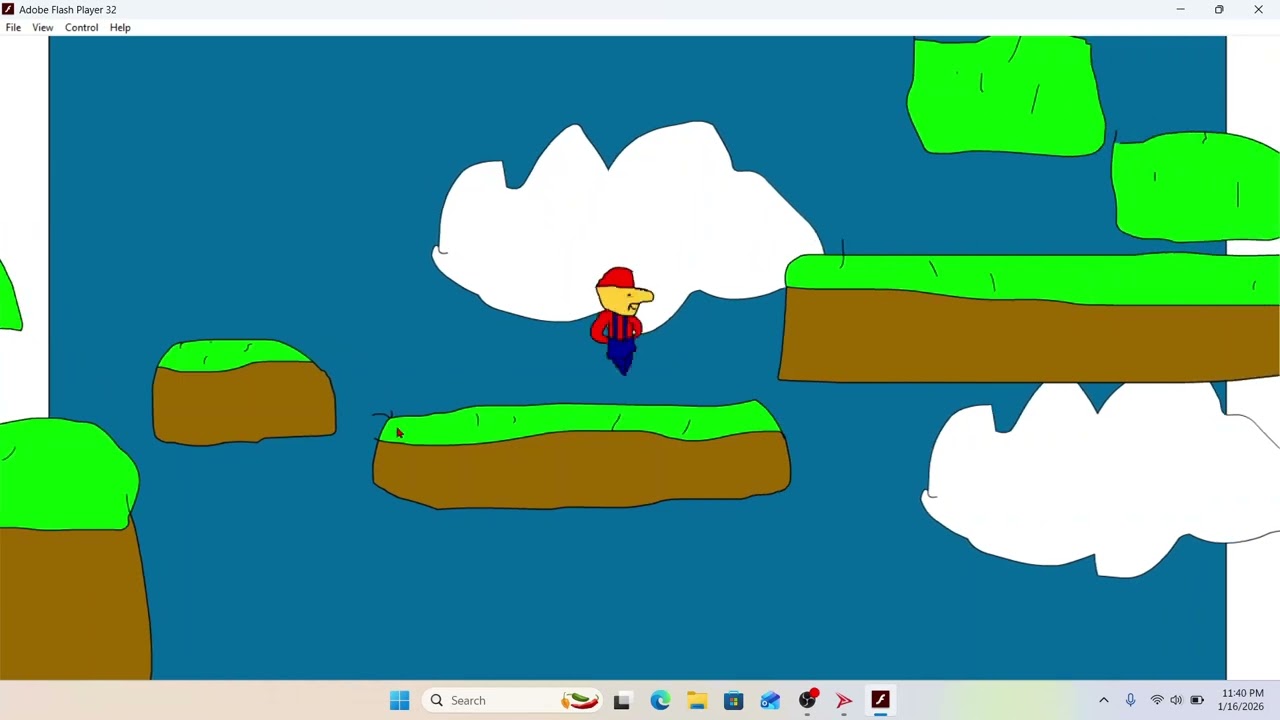Show hidden system tray icons
1280x720 pixels.
[1104, 700]
